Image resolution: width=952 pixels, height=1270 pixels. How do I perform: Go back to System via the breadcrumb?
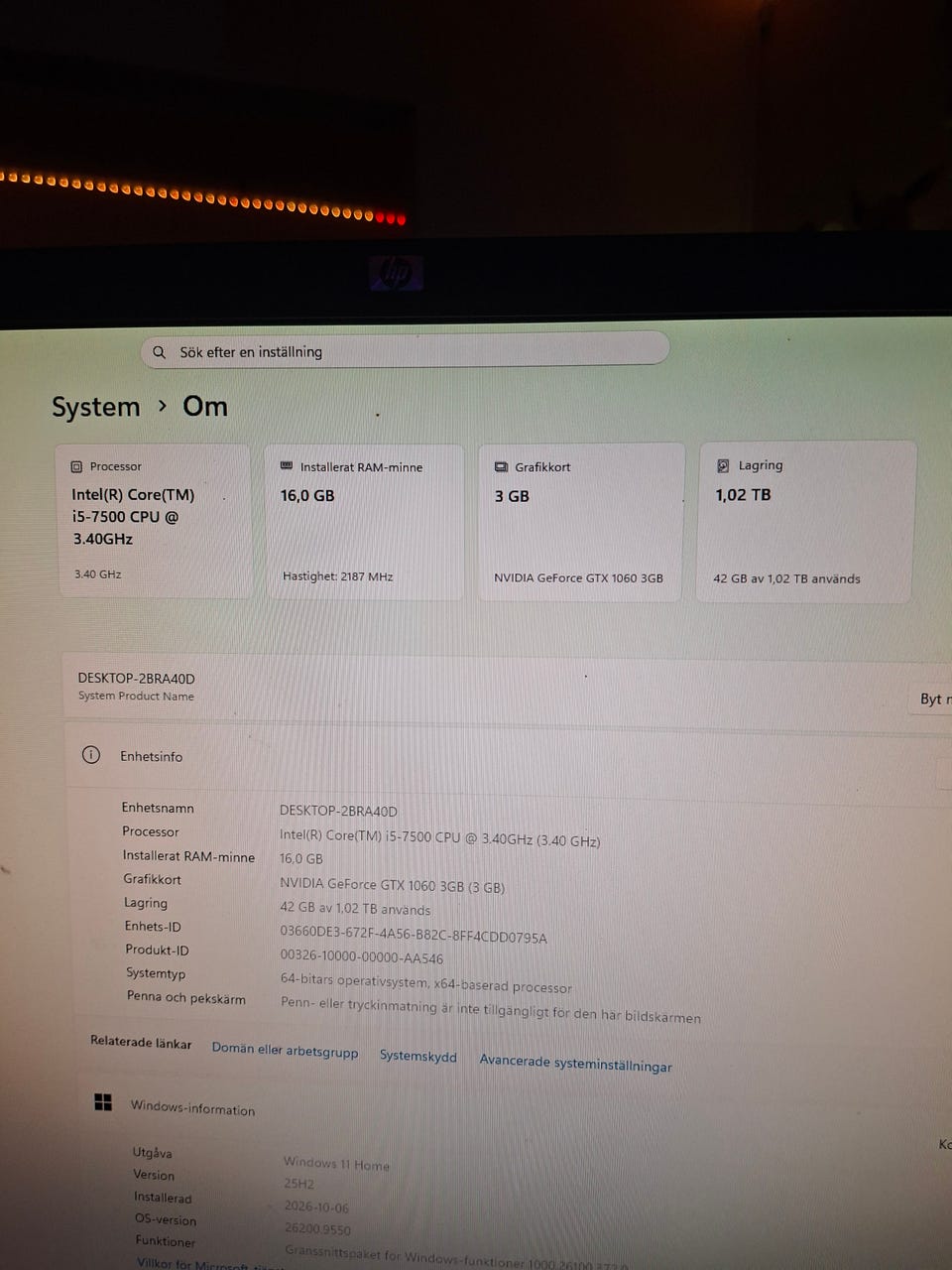(x=96, y=407)
